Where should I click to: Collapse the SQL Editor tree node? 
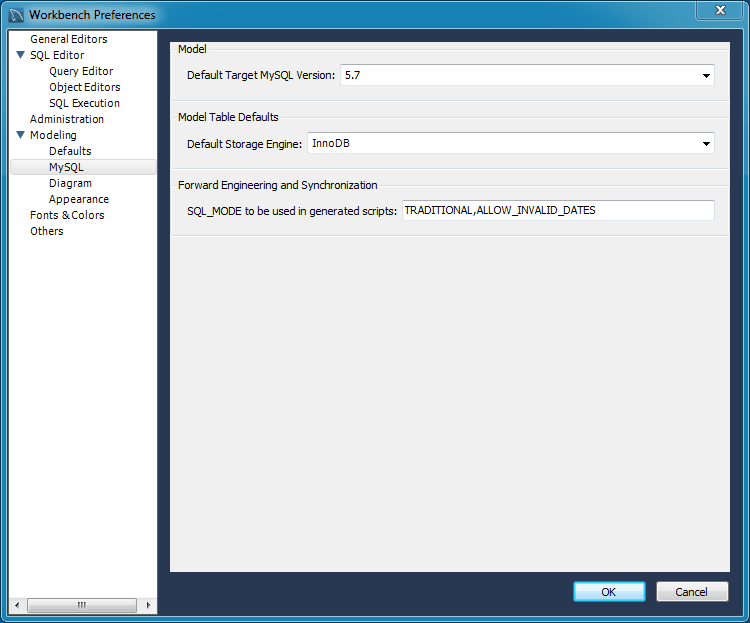point(21,55)
